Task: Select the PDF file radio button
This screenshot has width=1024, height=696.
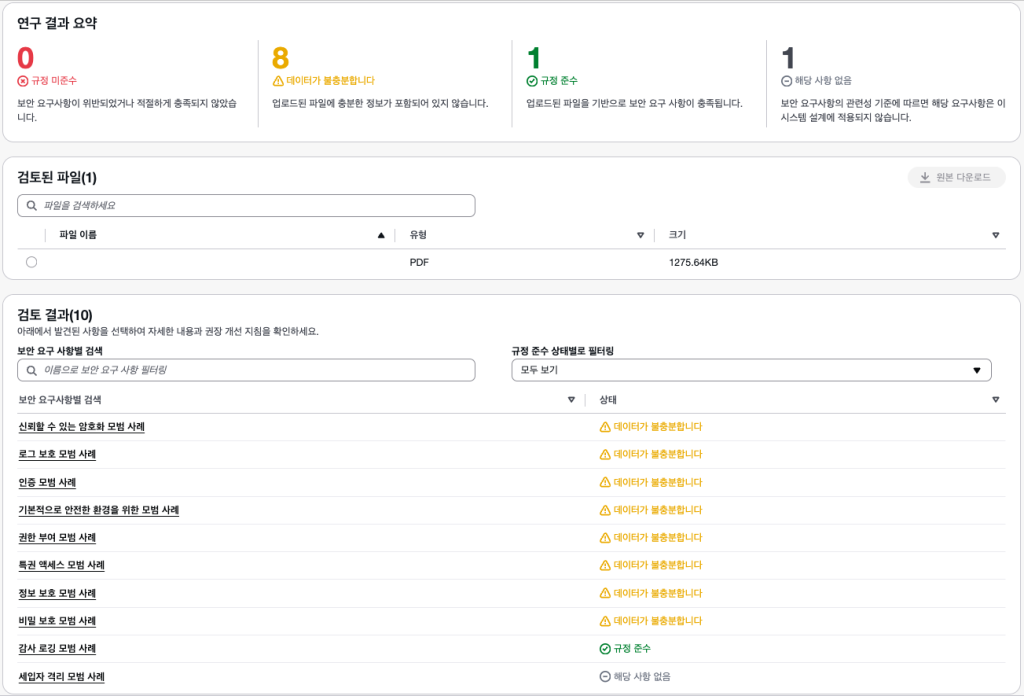Action: (x=31, y=262)
